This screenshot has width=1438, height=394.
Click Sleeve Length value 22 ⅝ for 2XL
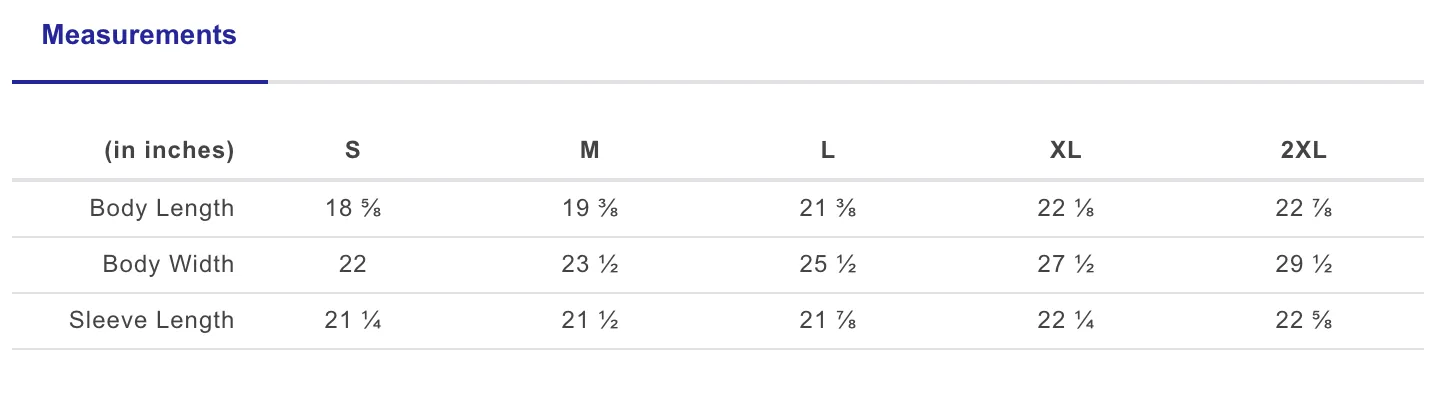1304,320
